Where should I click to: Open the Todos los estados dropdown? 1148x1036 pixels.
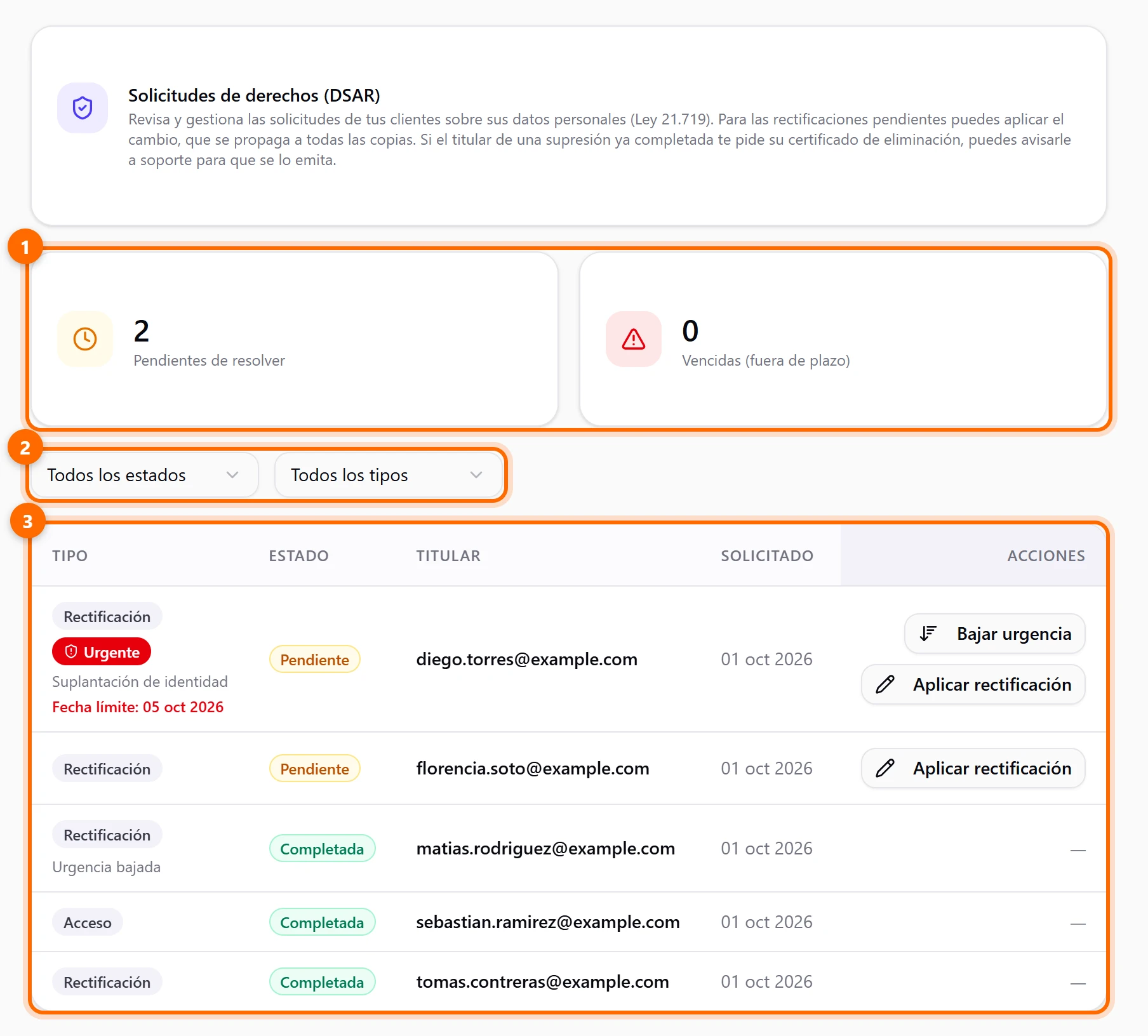(144, 475)
